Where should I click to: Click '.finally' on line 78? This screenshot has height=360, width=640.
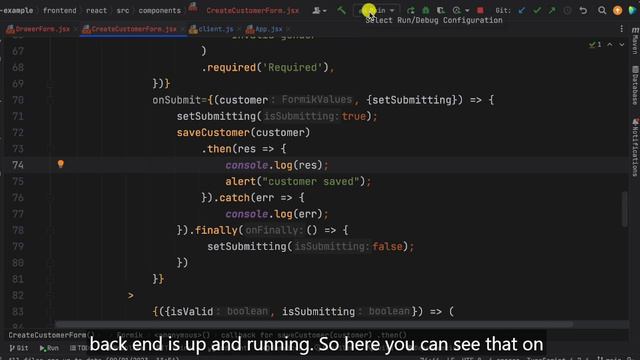click(212, 231)
